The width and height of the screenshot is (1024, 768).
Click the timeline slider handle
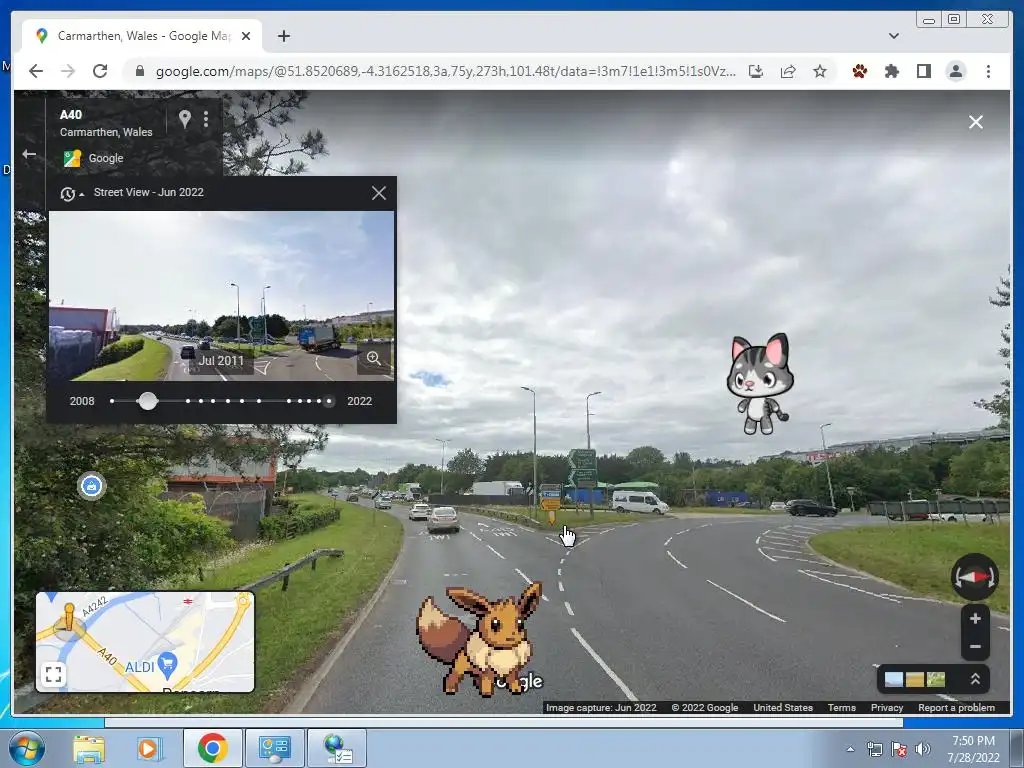click(x=148, y=401)
